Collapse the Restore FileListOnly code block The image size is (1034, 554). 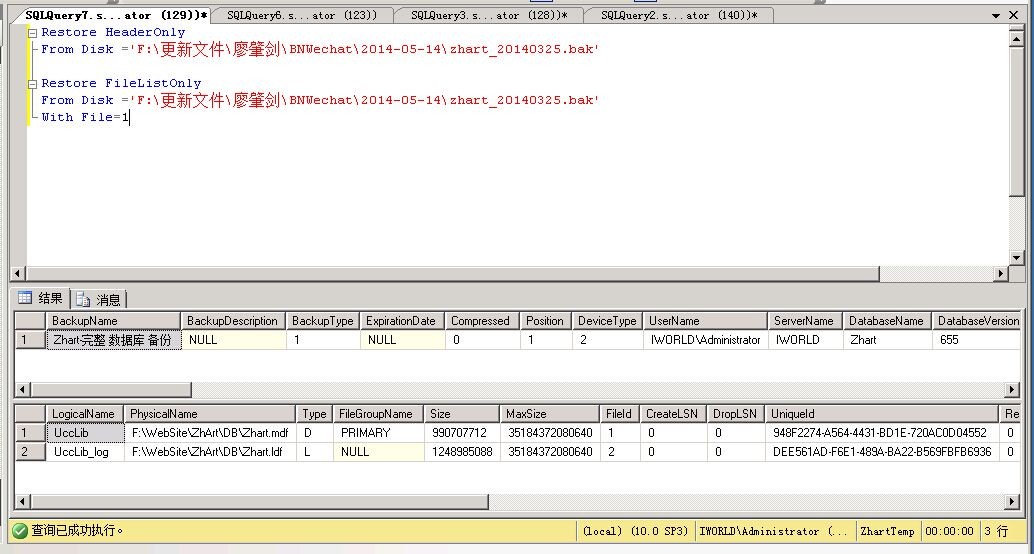[33, 84]
